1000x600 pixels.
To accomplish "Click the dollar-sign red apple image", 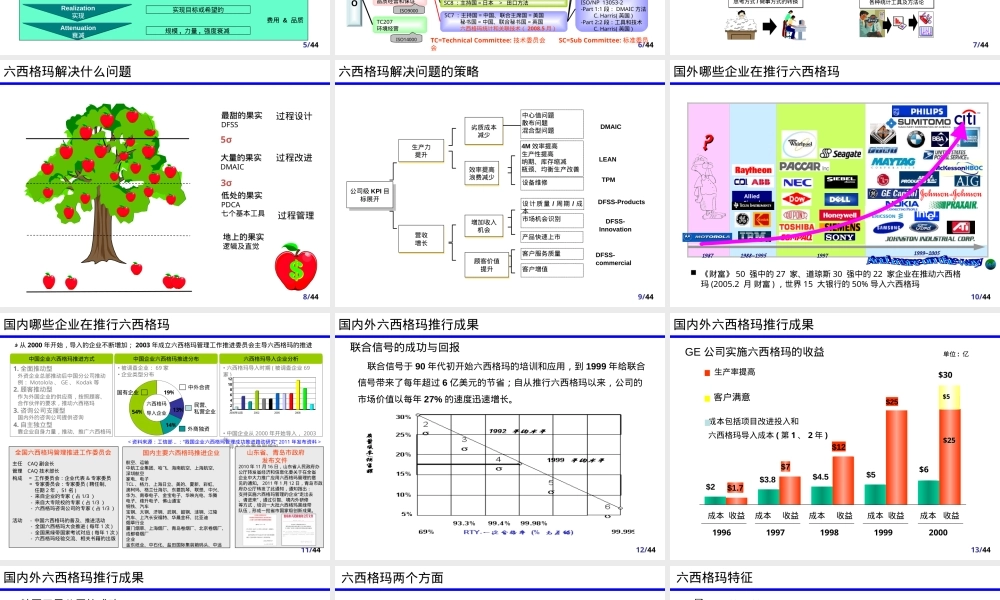I will pyautogui.click(x=295, y=267).
